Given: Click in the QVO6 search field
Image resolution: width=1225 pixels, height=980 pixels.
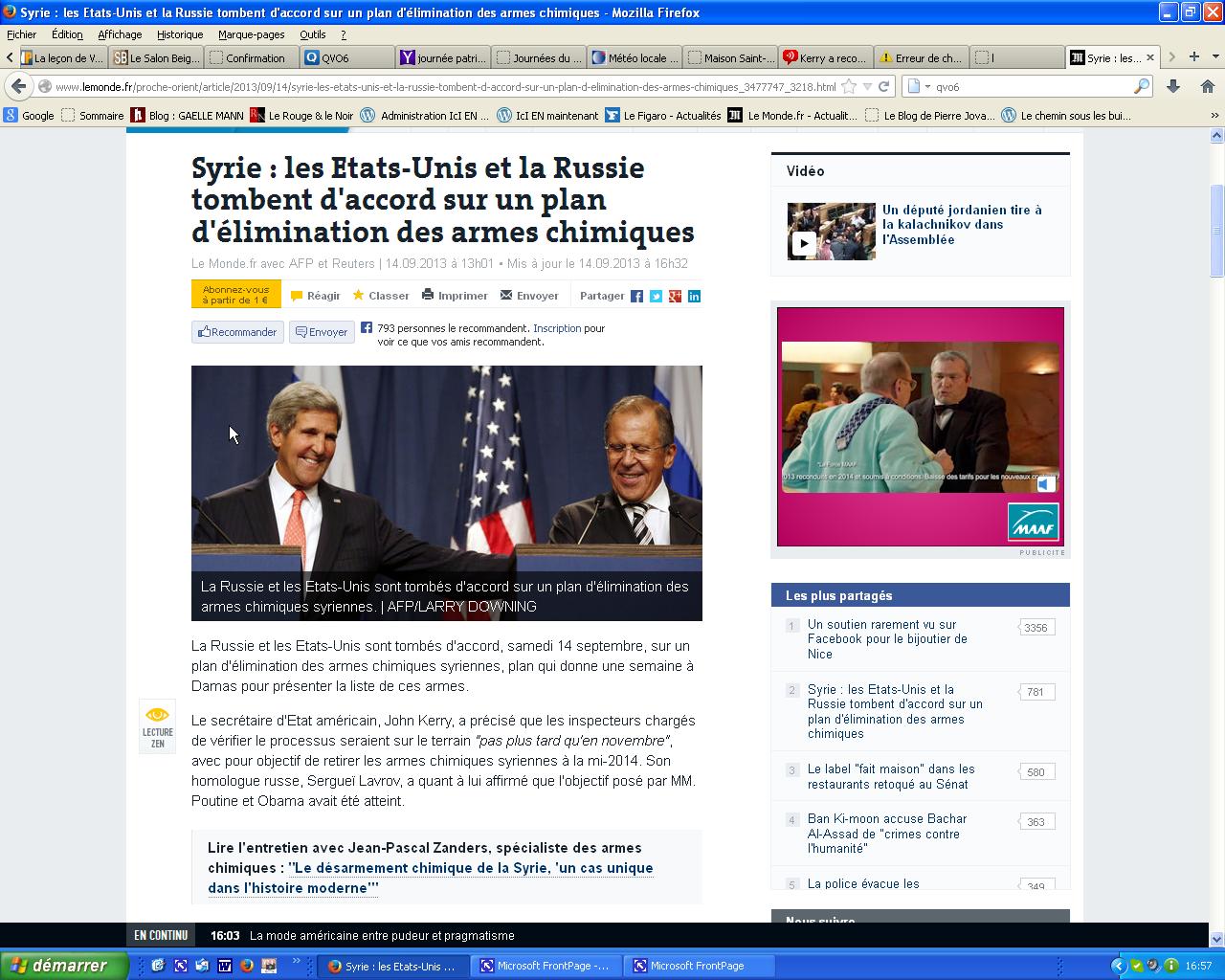Looking at the screenshot, I should click(x=1030, y=86).
